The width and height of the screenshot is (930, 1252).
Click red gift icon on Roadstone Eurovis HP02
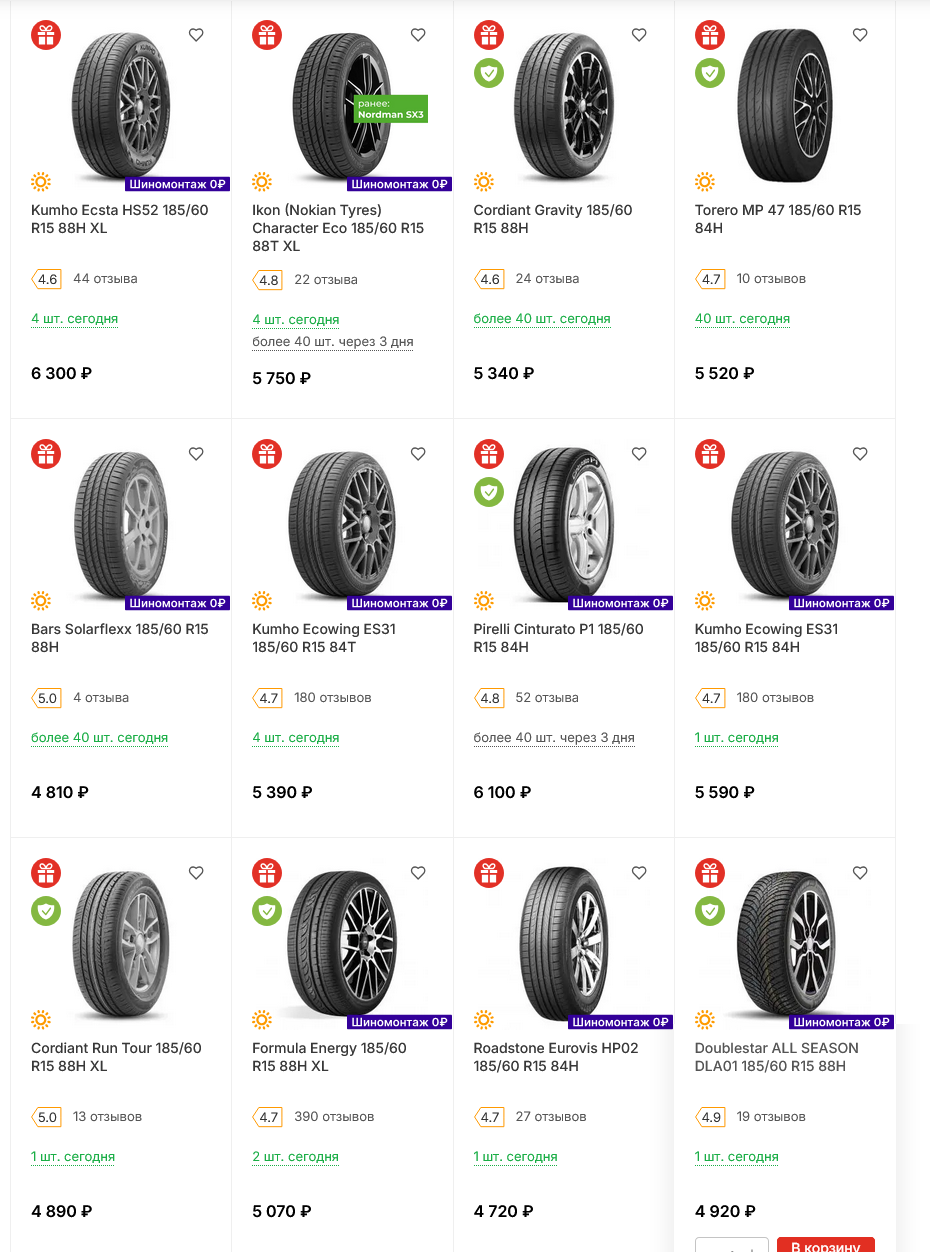[x=488, y=873]
